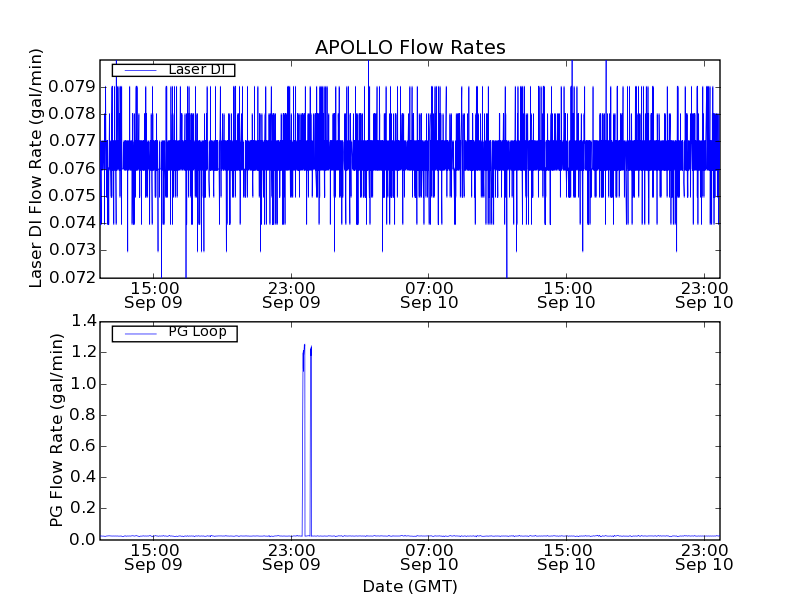Screen dimensions: 800x600
Task: Click the 0.075 tick label on top chart
Action: click(72, 195)
